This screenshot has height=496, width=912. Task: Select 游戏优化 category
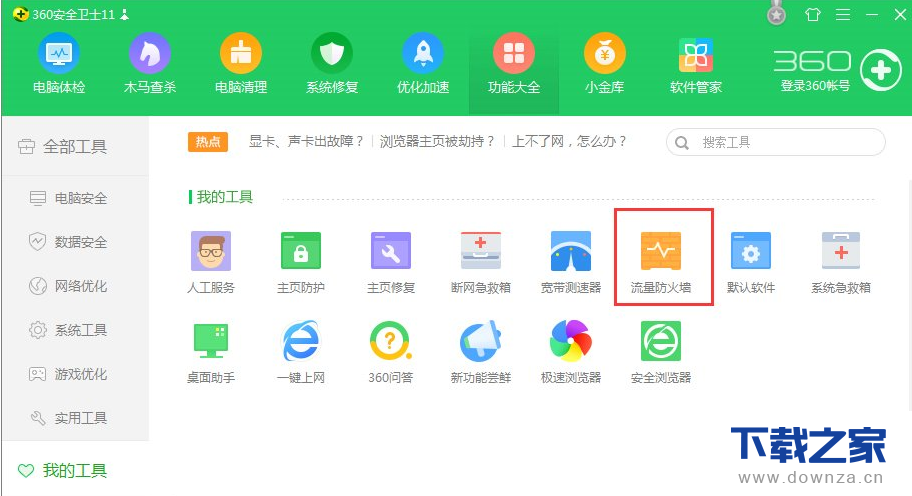pyautogui.click(x=68, y=374)
